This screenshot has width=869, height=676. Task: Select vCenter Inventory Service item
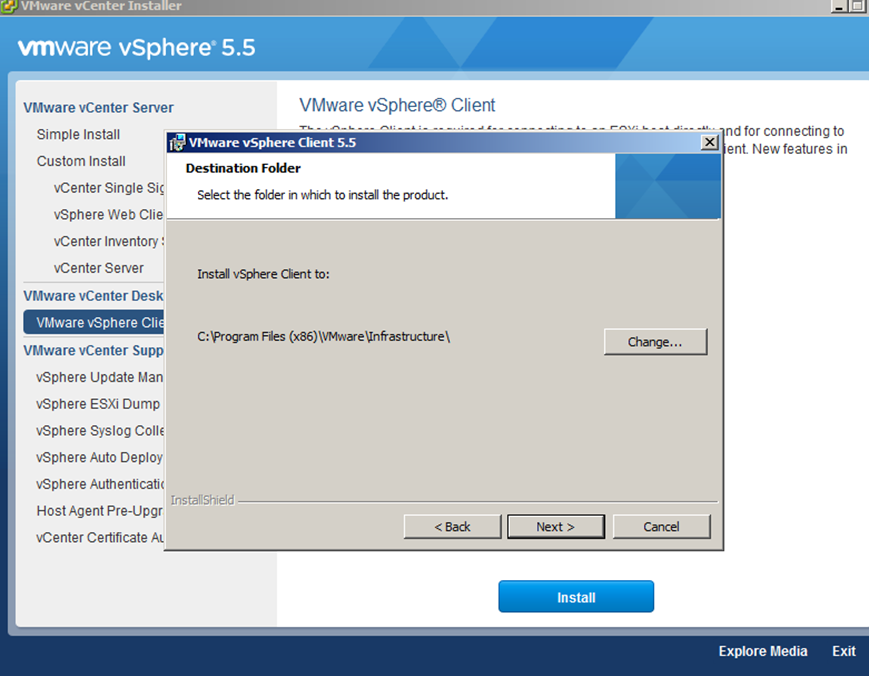click(x=108, y=241)
